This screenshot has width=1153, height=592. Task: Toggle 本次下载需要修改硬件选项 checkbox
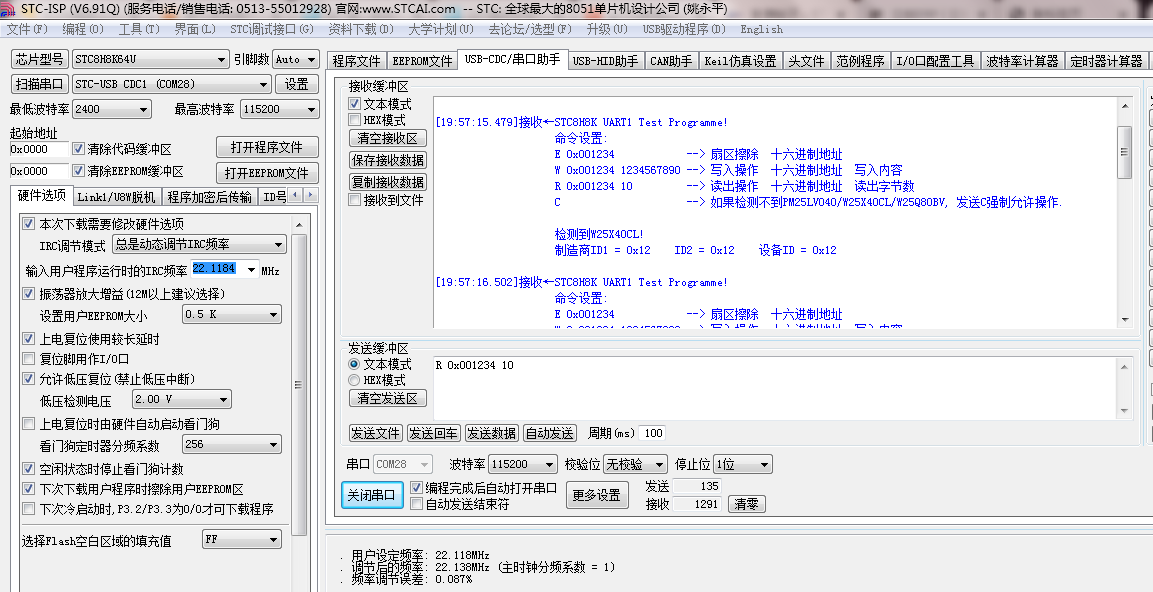coord(29,224)
